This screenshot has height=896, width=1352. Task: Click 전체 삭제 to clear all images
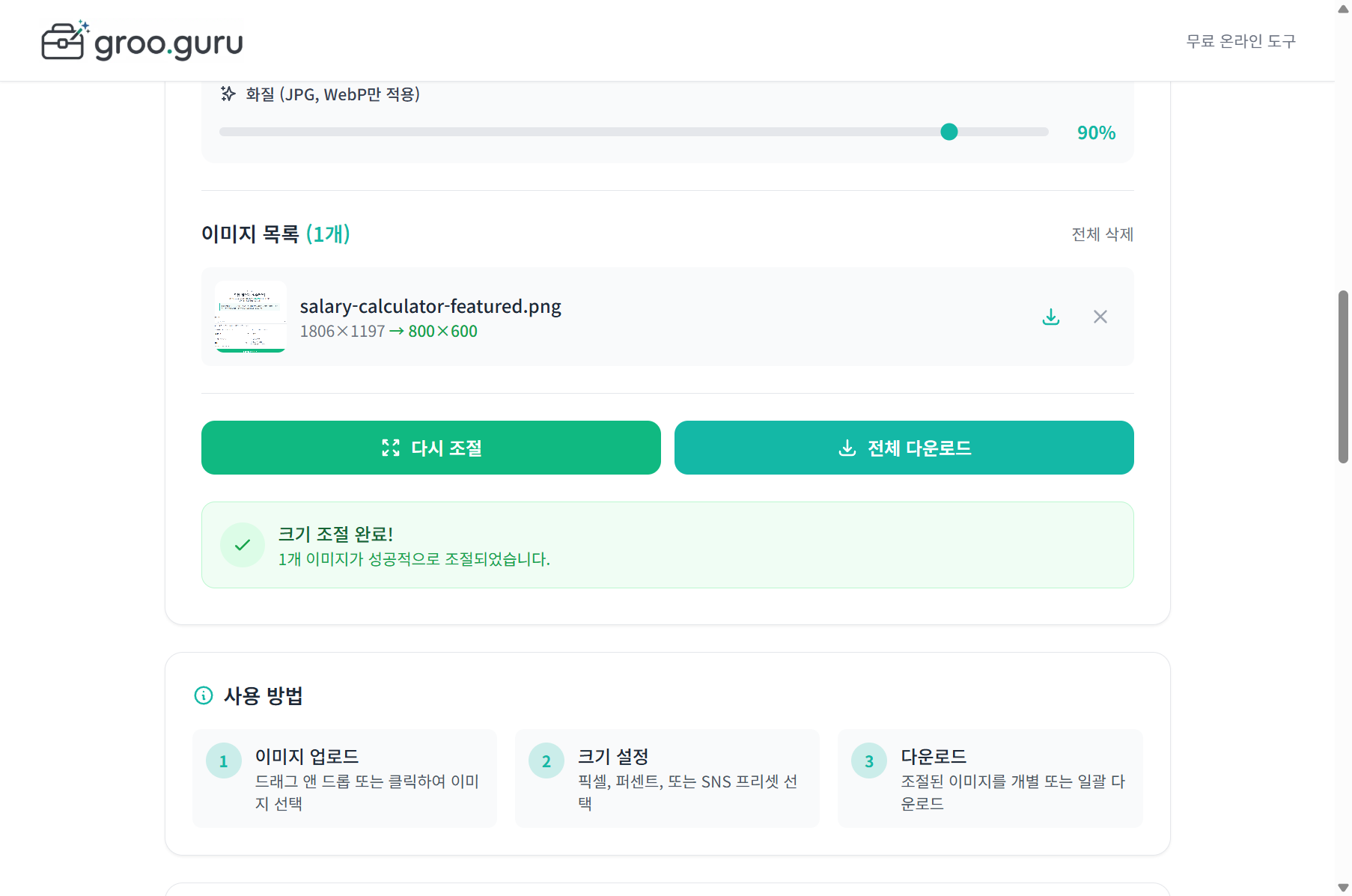[x=1102, y=234]
